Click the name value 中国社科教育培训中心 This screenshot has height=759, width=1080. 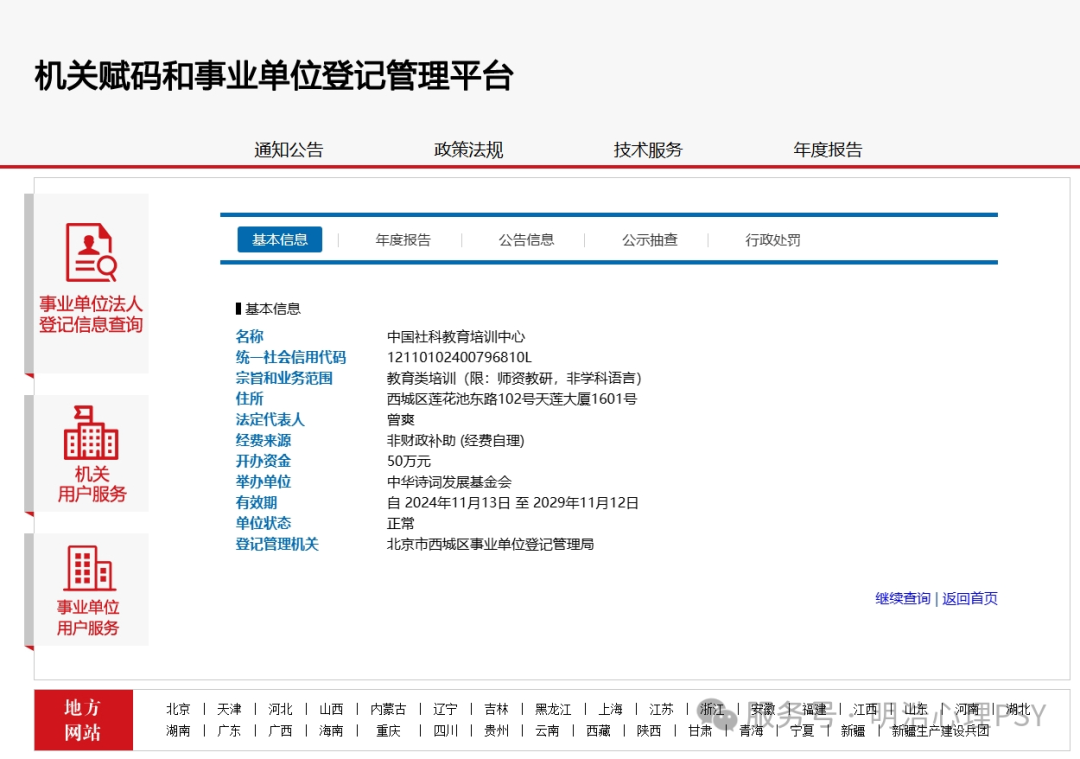(455, 336)
